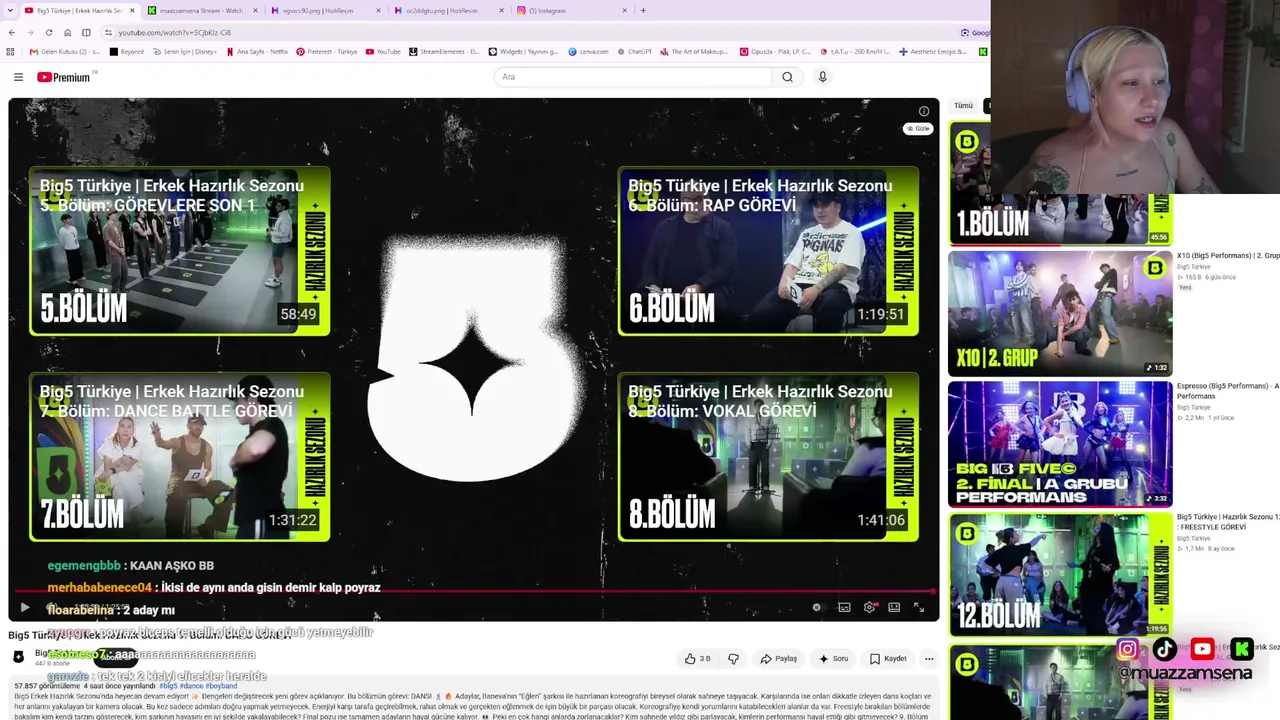
Task: Open StreamElements bookmark
Action: click(x=444, y=51)
